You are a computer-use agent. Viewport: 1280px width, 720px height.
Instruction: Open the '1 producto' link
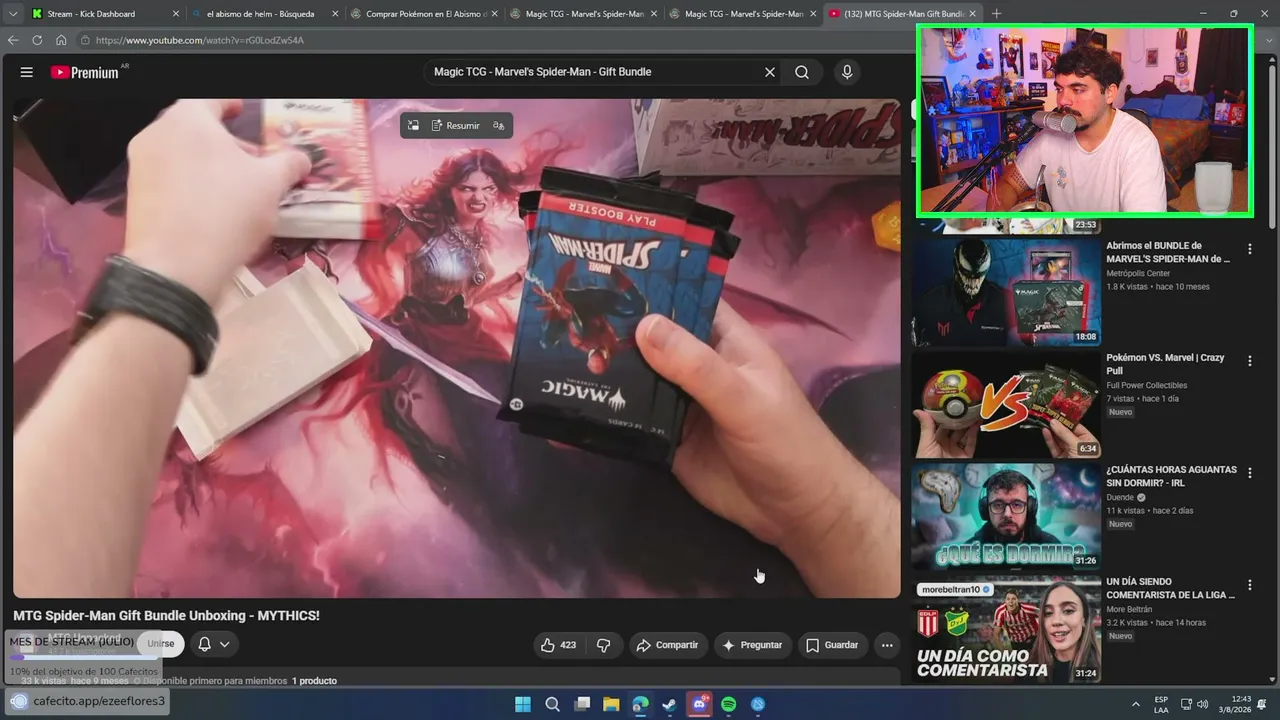(x=314, y=681)
